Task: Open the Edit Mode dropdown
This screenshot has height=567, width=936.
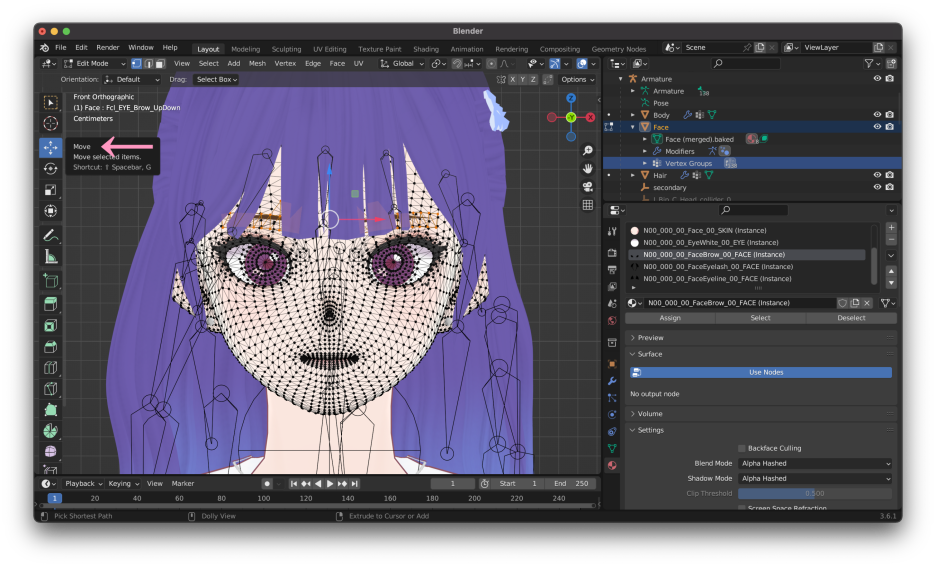Action: click(x=95, y=64)
